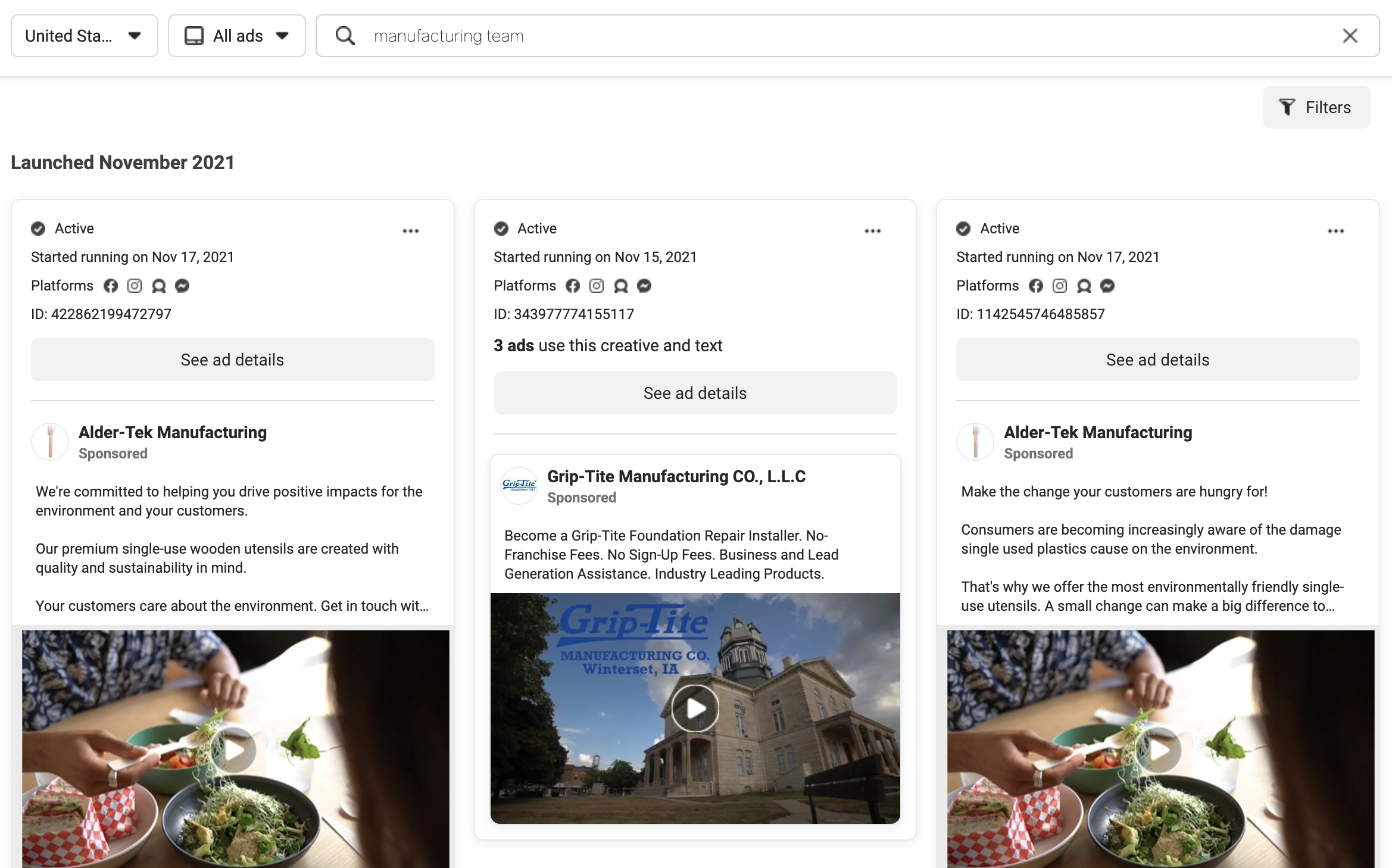Click Facebook platform icon on ad 1142545746485857
Viewport: 1392px width, 868px height.
1036,286
